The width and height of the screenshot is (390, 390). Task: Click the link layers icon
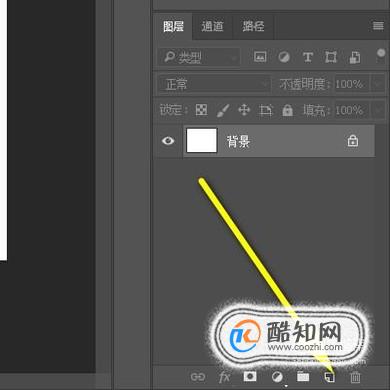[x=198, y=377]
